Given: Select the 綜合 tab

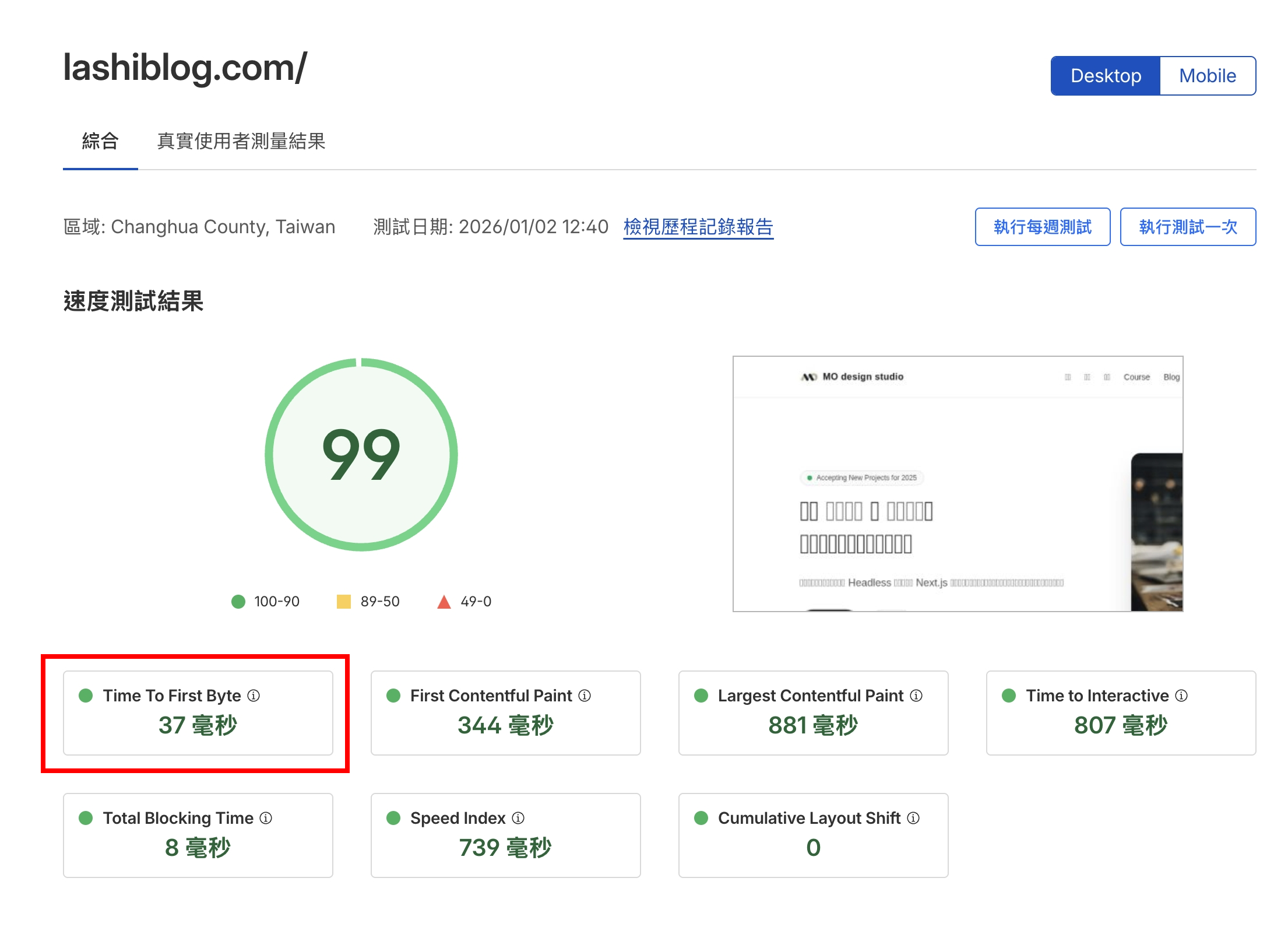Looking at the screenshot, I should [100, 141].
